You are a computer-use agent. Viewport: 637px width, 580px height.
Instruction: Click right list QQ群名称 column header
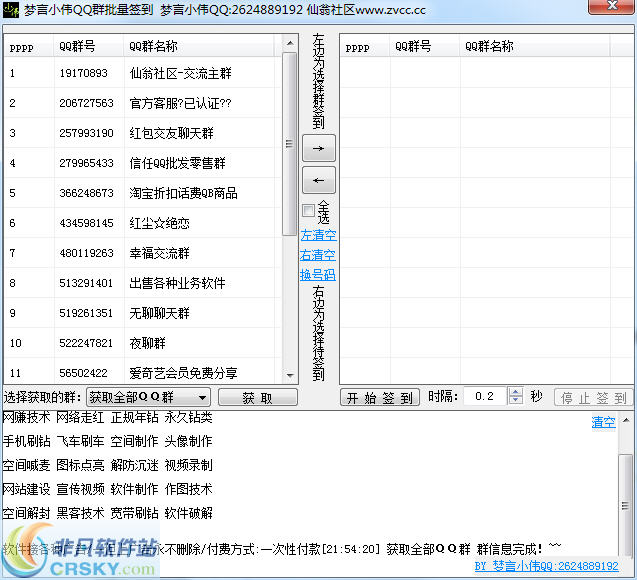click(x=535, y=46)
